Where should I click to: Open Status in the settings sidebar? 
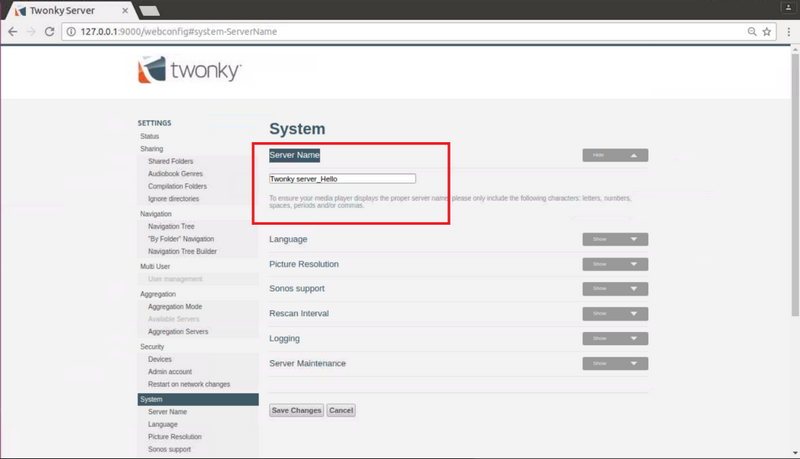149,136
